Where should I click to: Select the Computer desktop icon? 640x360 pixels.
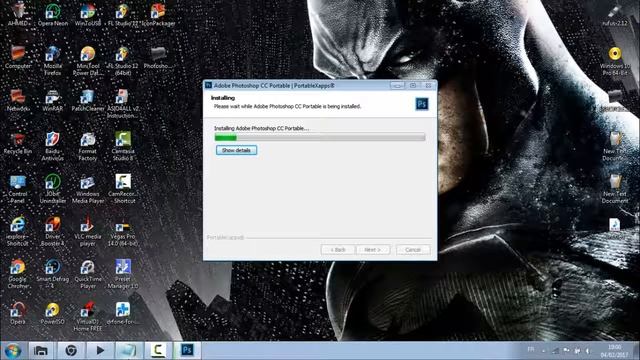[18, 58]
